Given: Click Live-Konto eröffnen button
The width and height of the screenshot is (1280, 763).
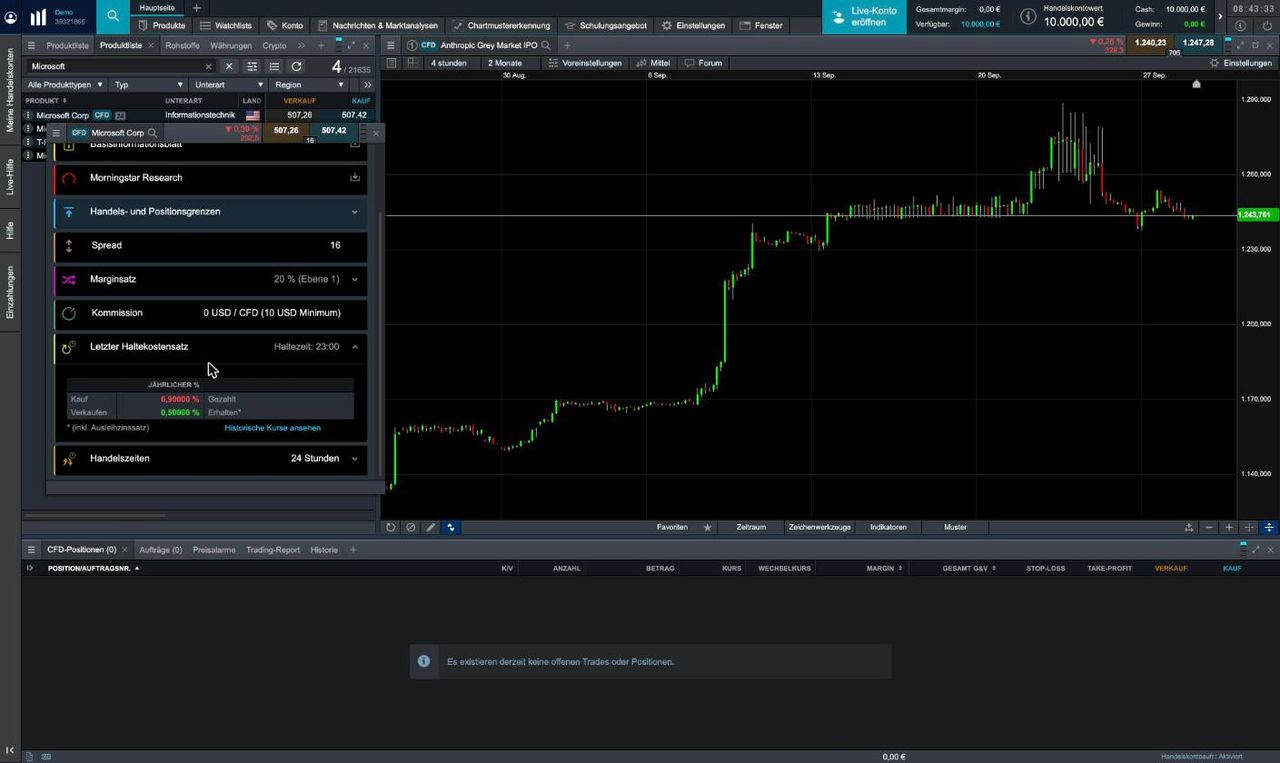Looking at the screenshot, I should 863,16.
